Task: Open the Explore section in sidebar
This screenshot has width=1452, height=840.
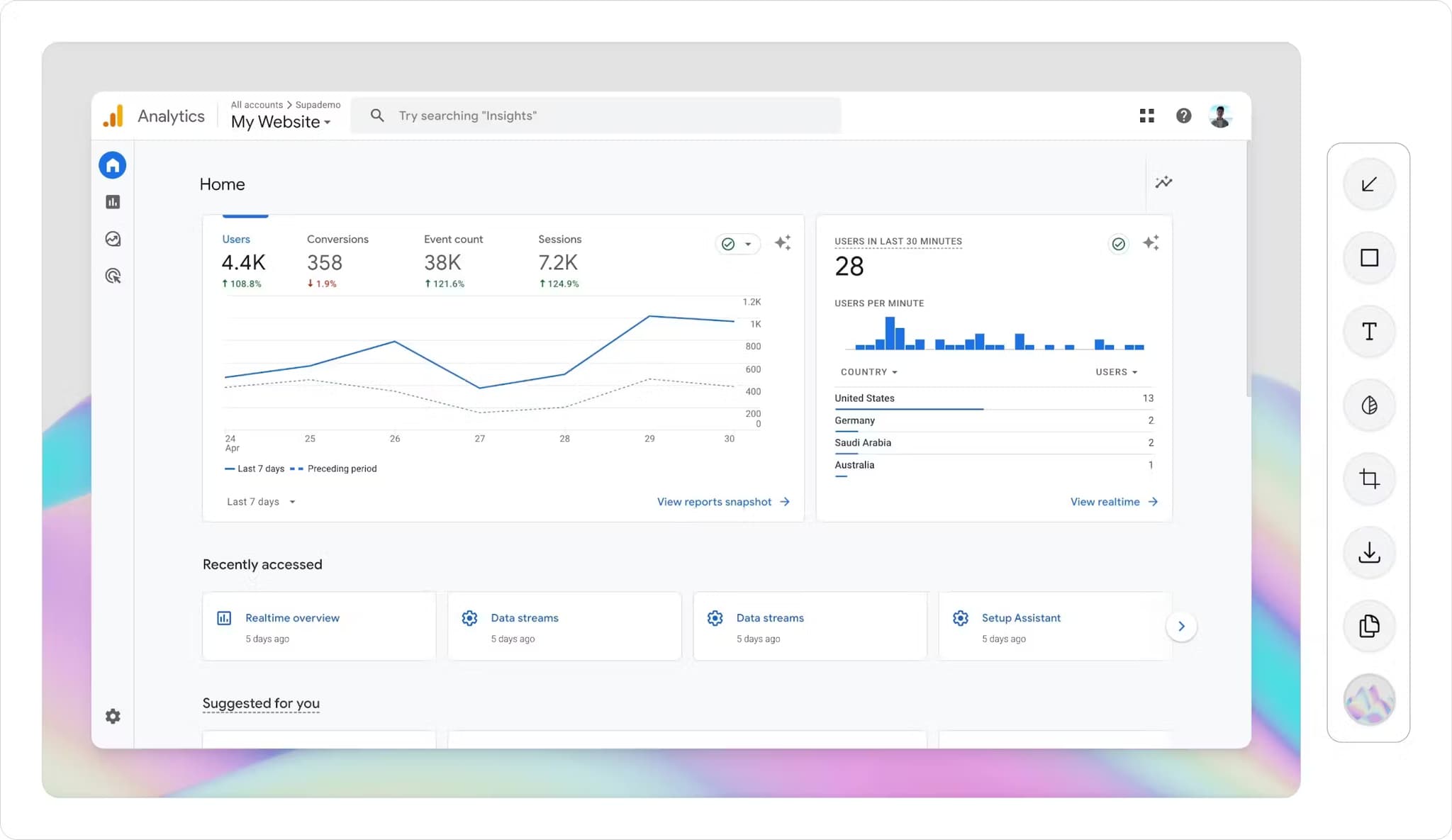Action: (113, 239)
